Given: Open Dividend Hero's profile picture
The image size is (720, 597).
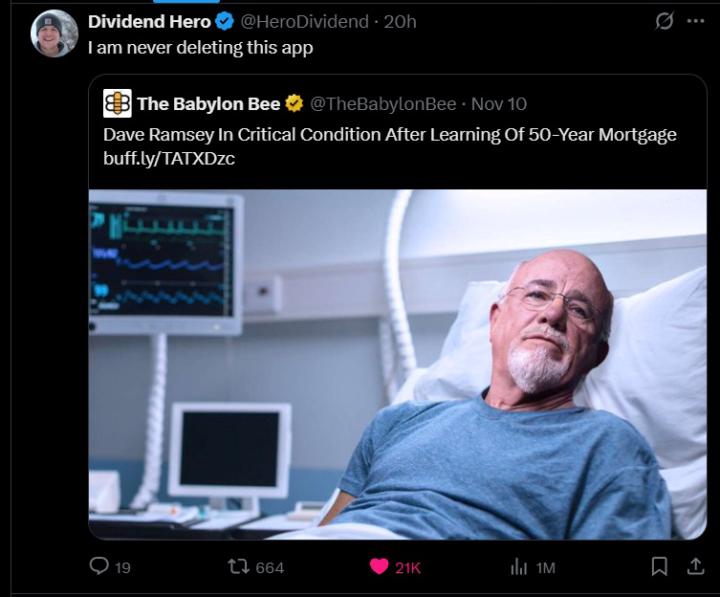Looking at the screenshot, I should pos(54,33).
